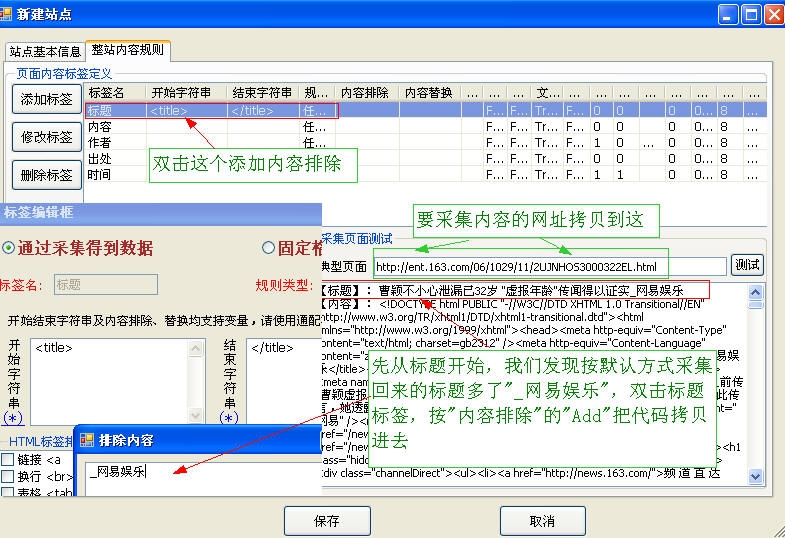
Task: Click the 修改标签 button
Action: 47,136
